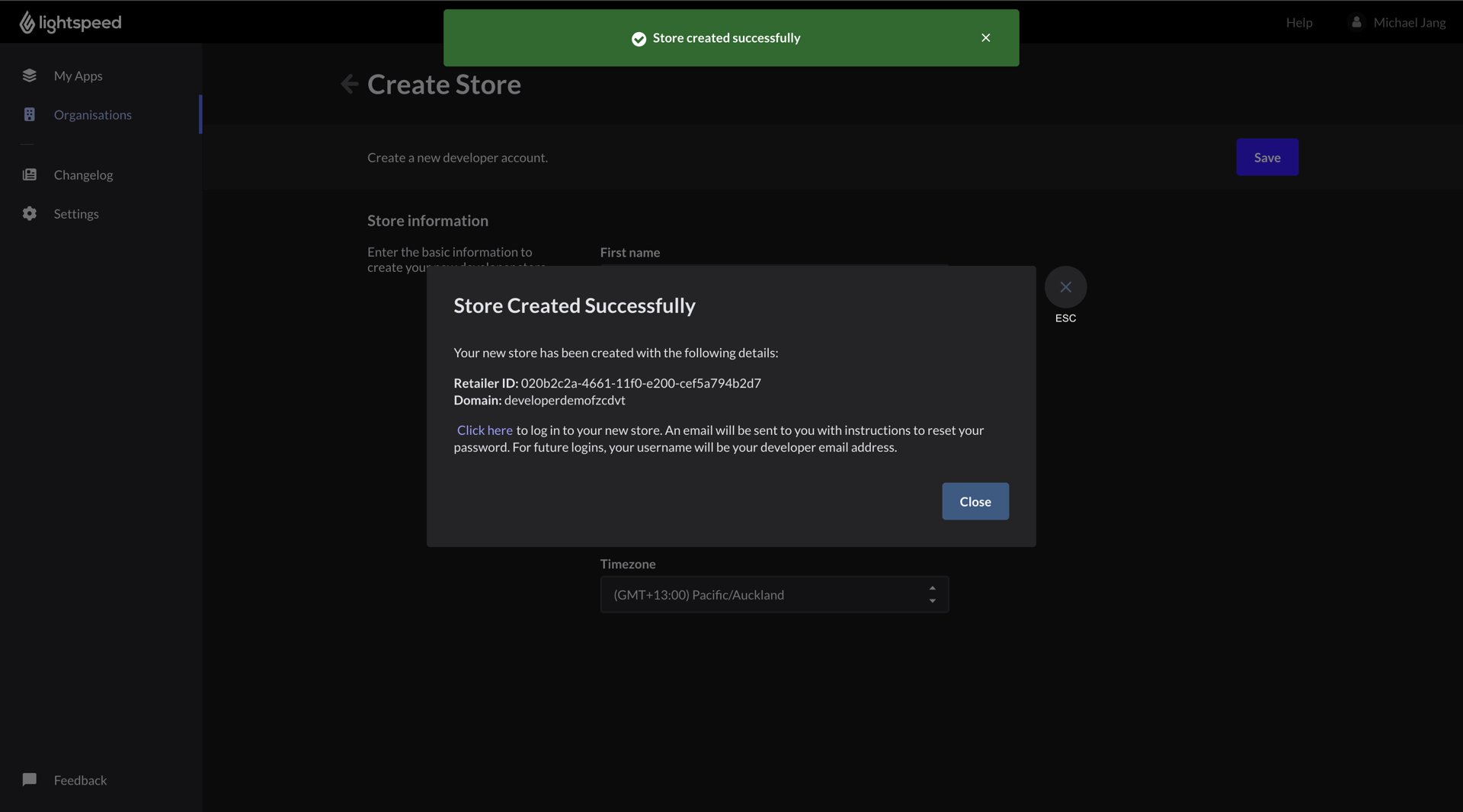1463x812 pixels.
Task: Click the user avatar icon
Action: (1356, 22)
